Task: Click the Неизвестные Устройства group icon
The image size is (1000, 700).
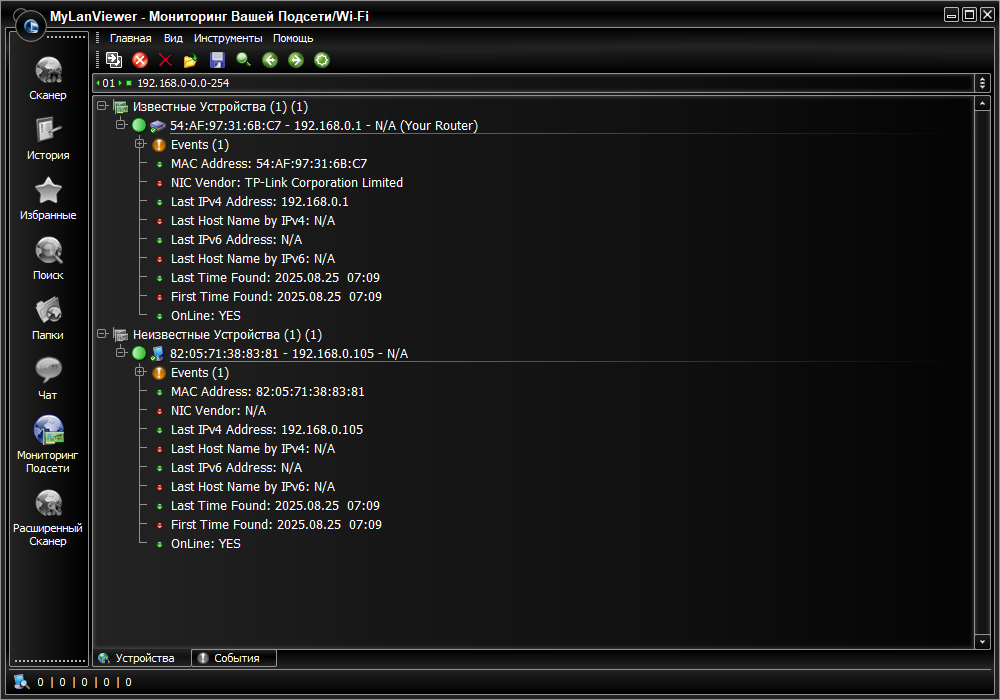Action: coord(121,334)
